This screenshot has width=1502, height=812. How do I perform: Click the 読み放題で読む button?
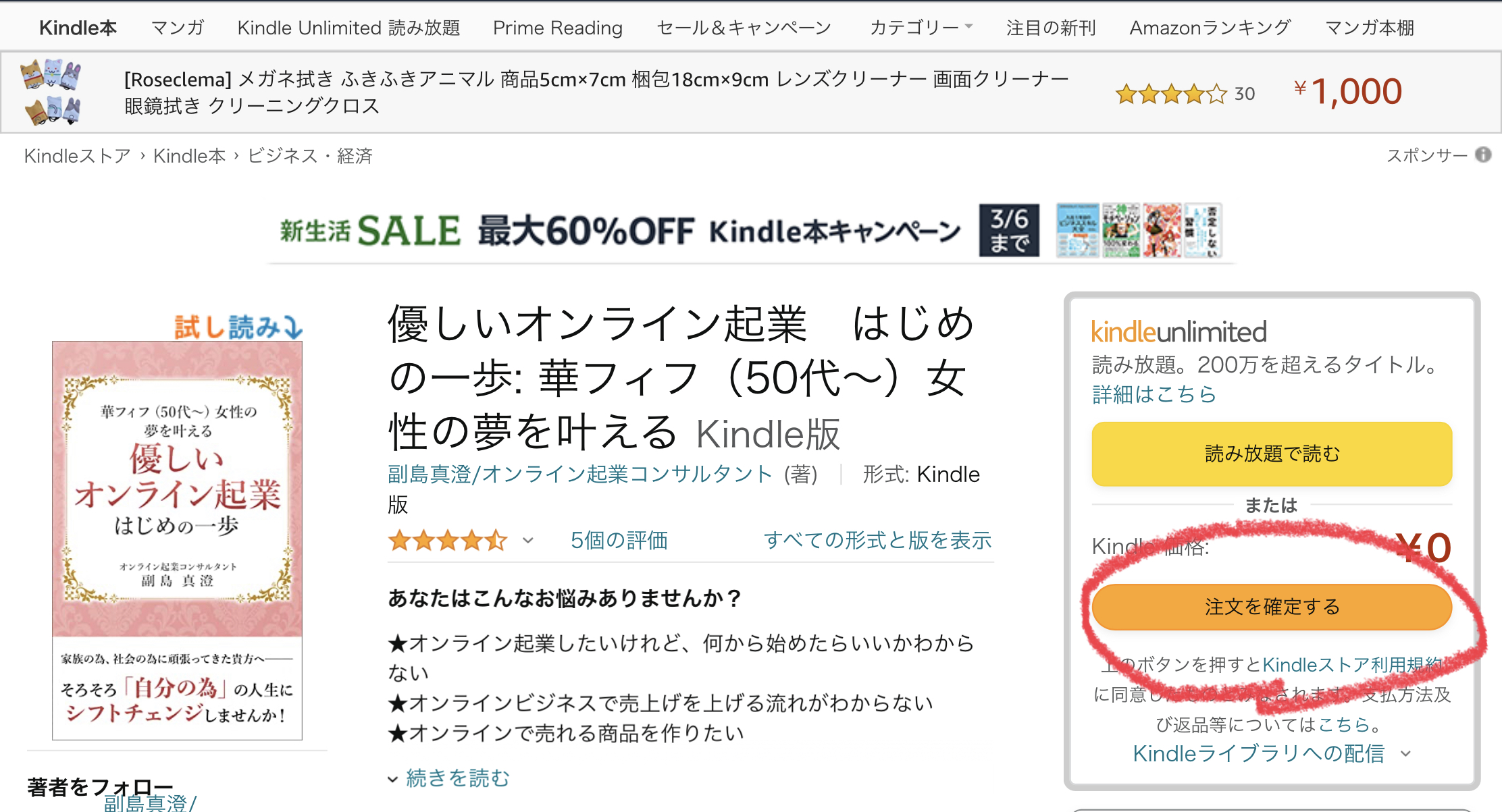pos(1272,454)
